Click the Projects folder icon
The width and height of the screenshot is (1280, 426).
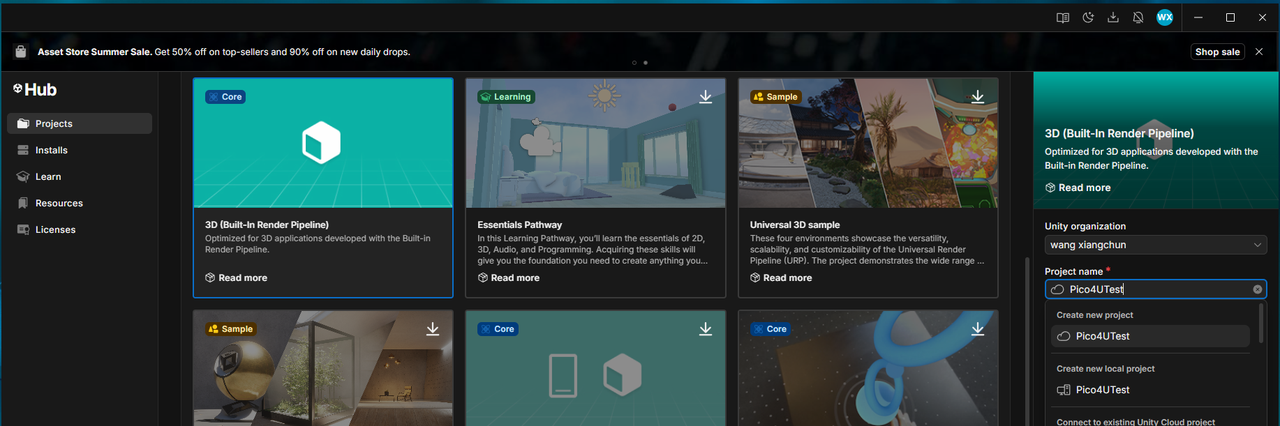click(23, 124)
